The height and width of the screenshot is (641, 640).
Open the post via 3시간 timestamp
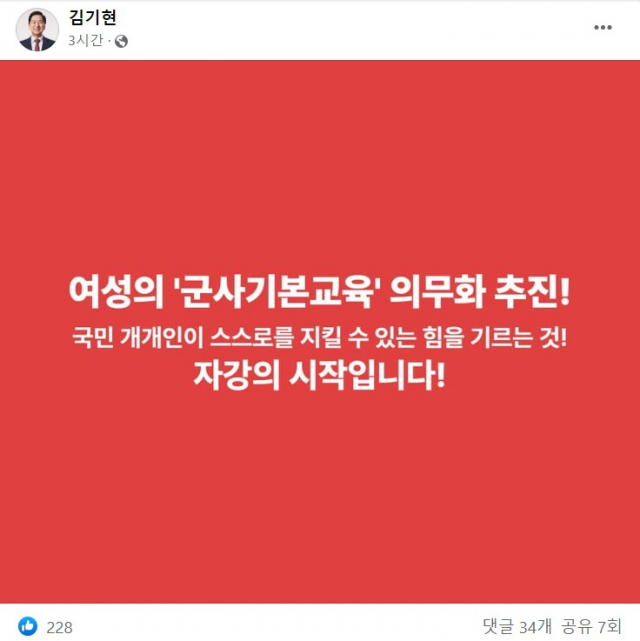(x=86, y=41)
